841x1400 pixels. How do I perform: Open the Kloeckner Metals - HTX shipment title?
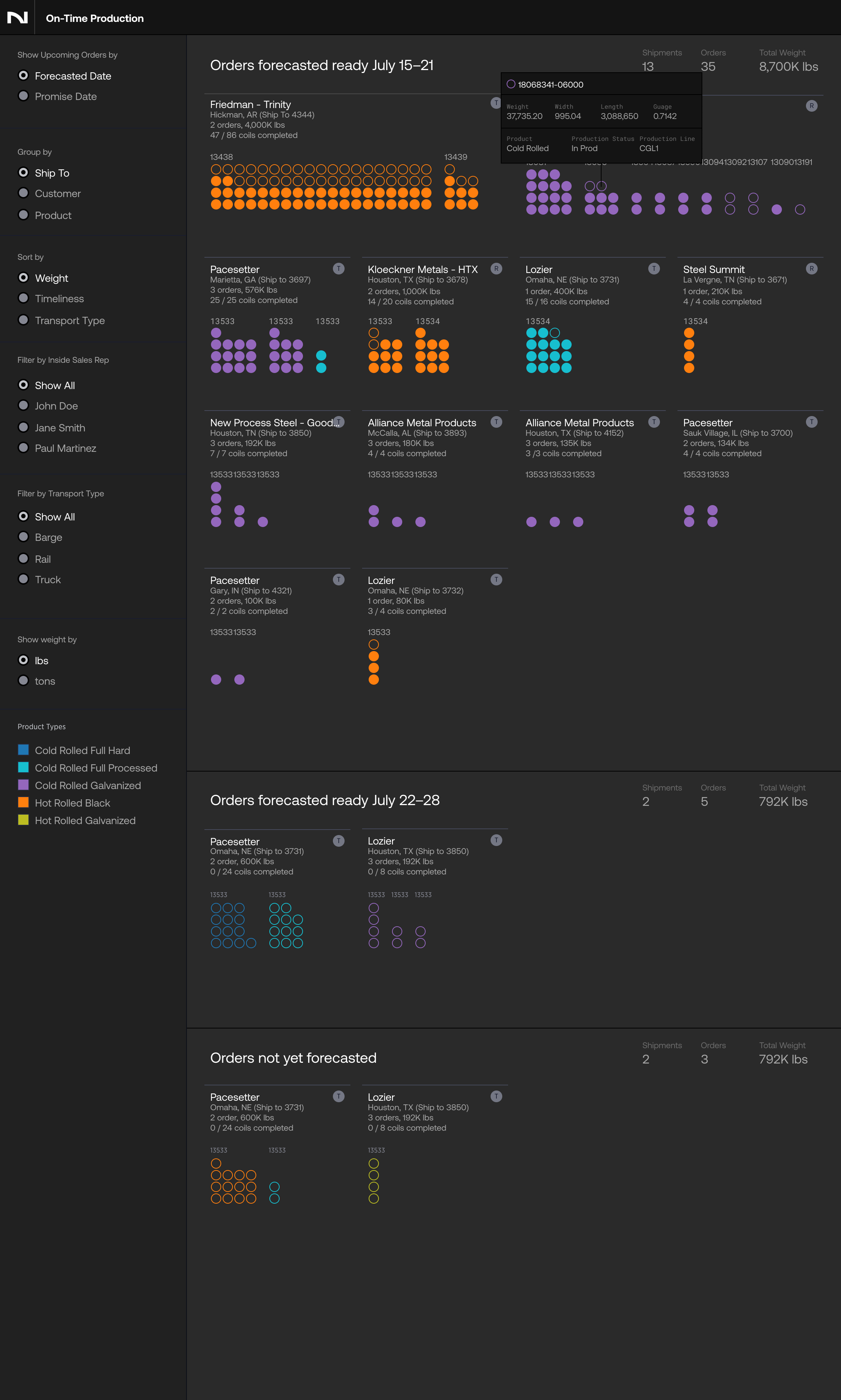pyautogui.click(x=423, y=269)
